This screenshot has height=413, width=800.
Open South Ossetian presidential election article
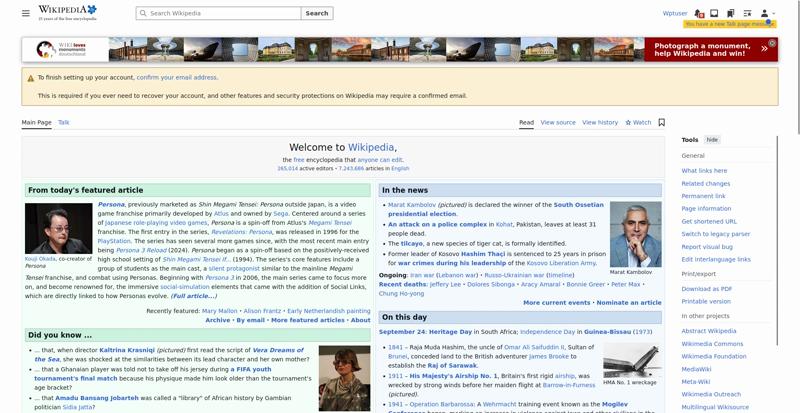(x=495, y=209)
